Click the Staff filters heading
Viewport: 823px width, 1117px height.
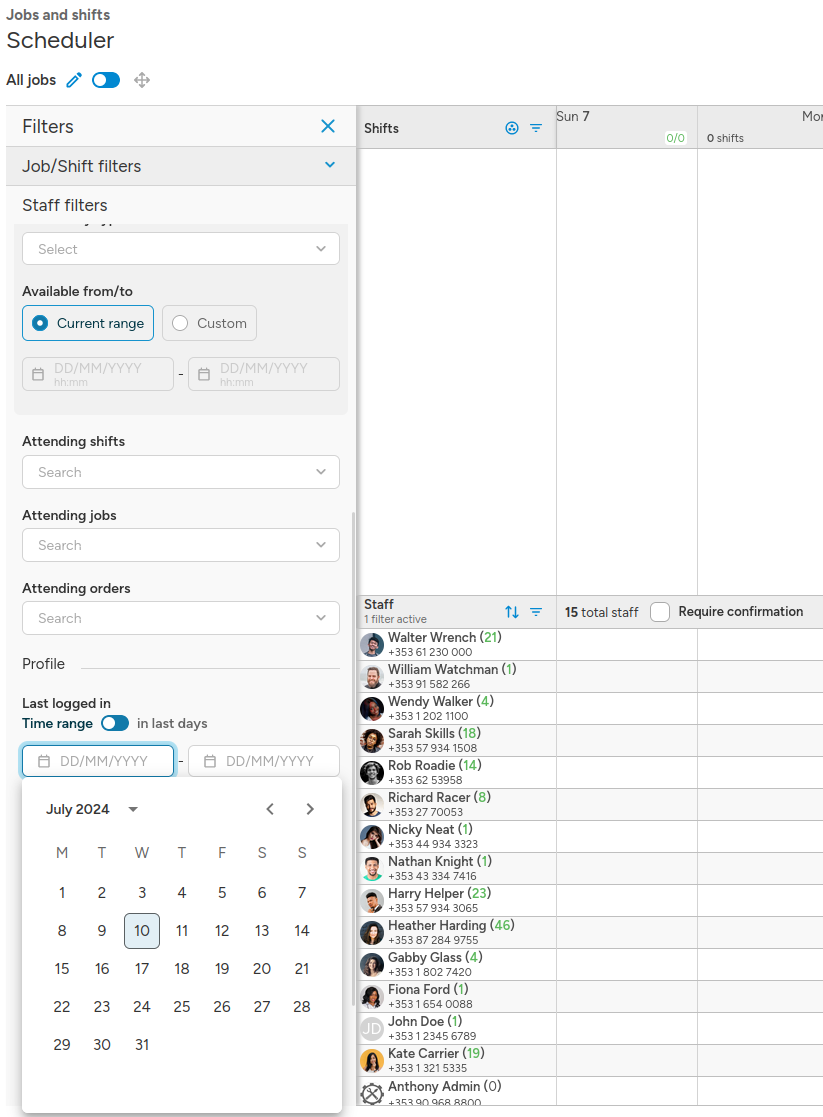[65, 205]
